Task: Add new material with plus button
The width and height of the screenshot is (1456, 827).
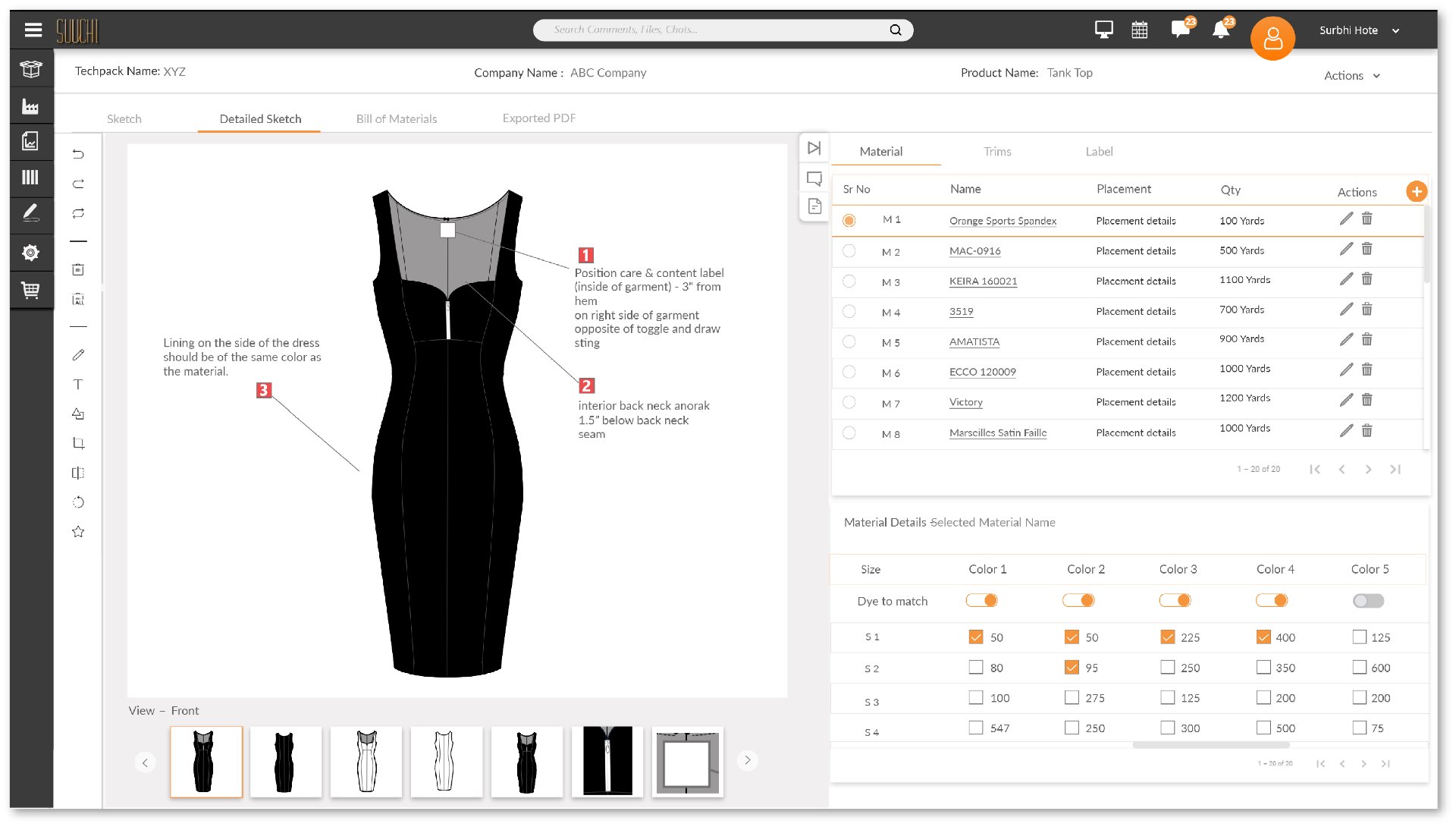Action: 1416,191
